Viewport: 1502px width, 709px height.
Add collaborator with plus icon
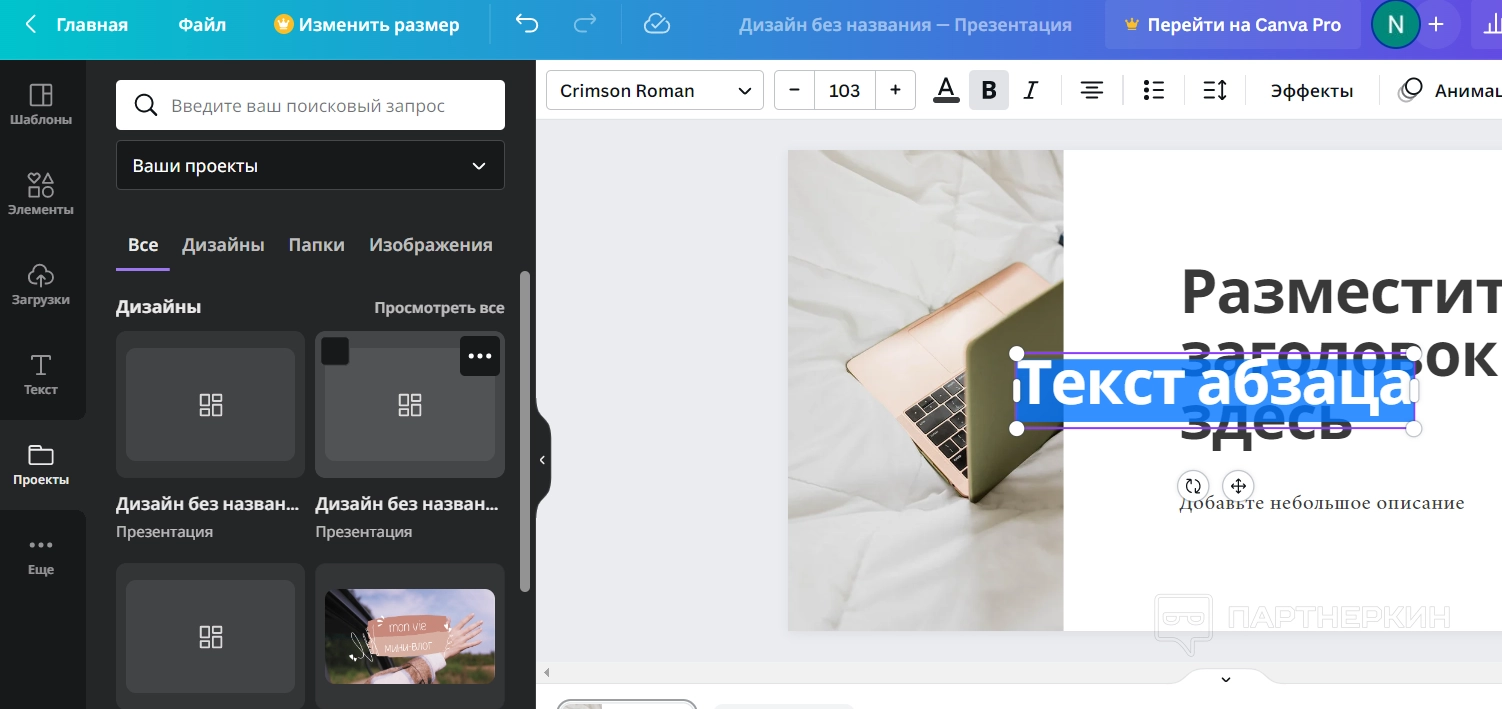(x=1436, y=25)
